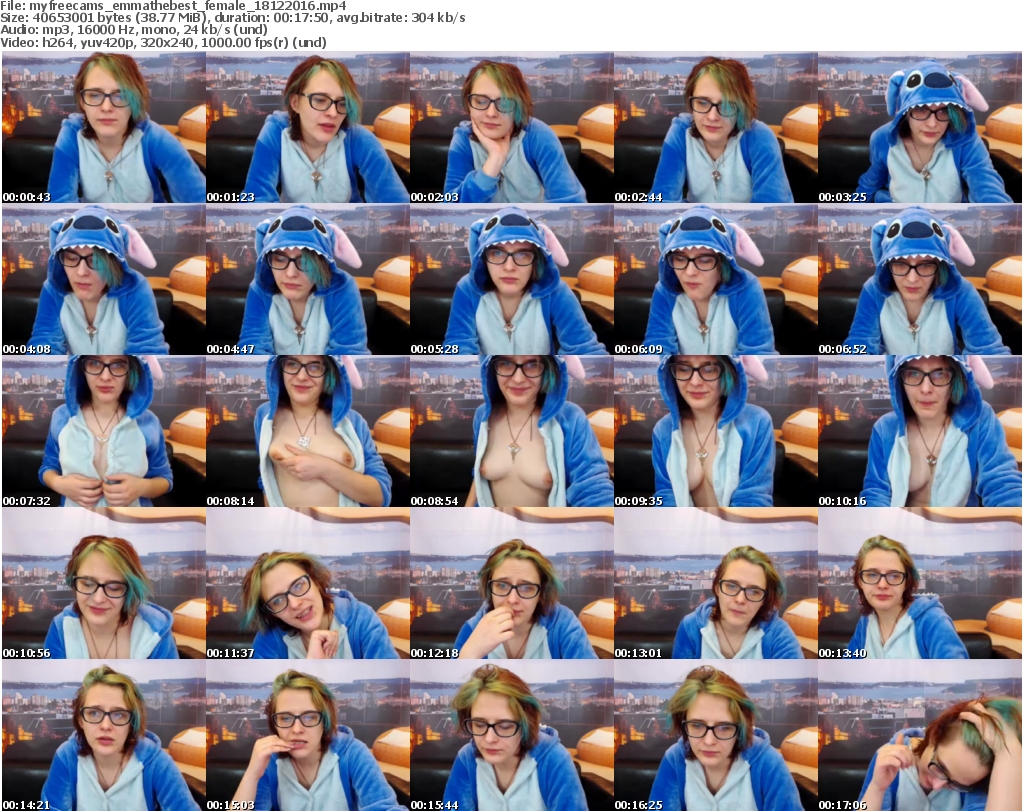Select the thumbnail stamped 00:14:21
This screenshot has width=1024, height=811.
pos(104,735)
